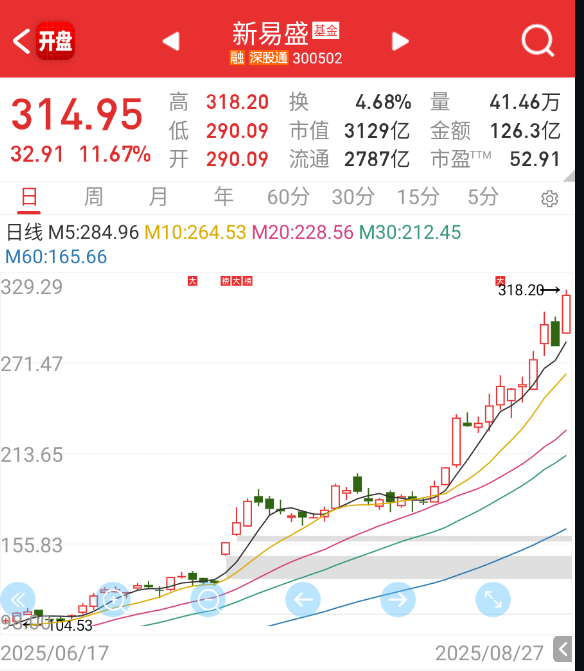Expand chart to fullscreen
Screen dimensions: 584x671
tap(493, 600)
